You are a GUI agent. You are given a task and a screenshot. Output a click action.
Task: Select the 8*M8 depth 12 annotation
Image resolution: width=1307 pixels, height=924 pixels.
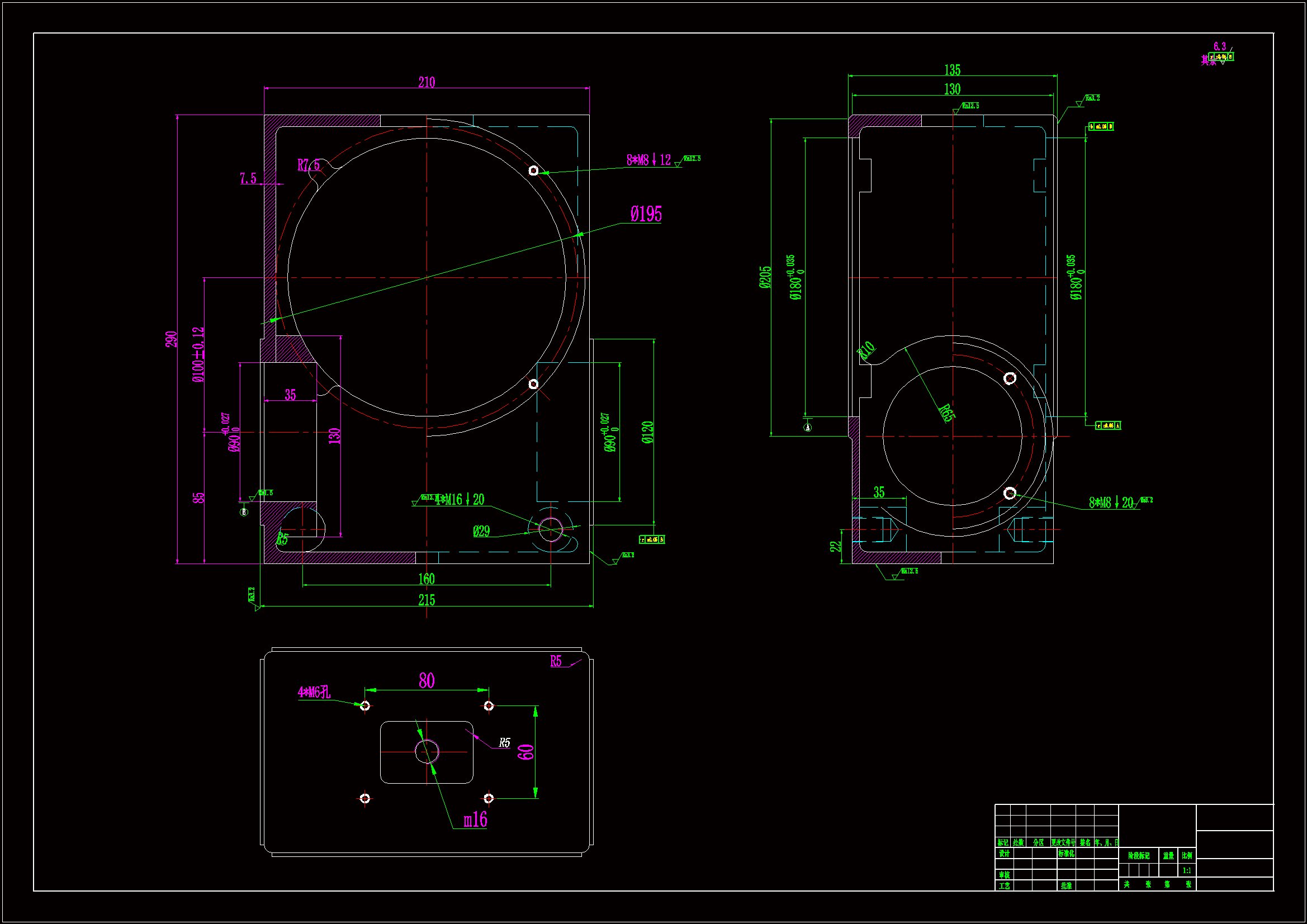click(x=649, y=160)
